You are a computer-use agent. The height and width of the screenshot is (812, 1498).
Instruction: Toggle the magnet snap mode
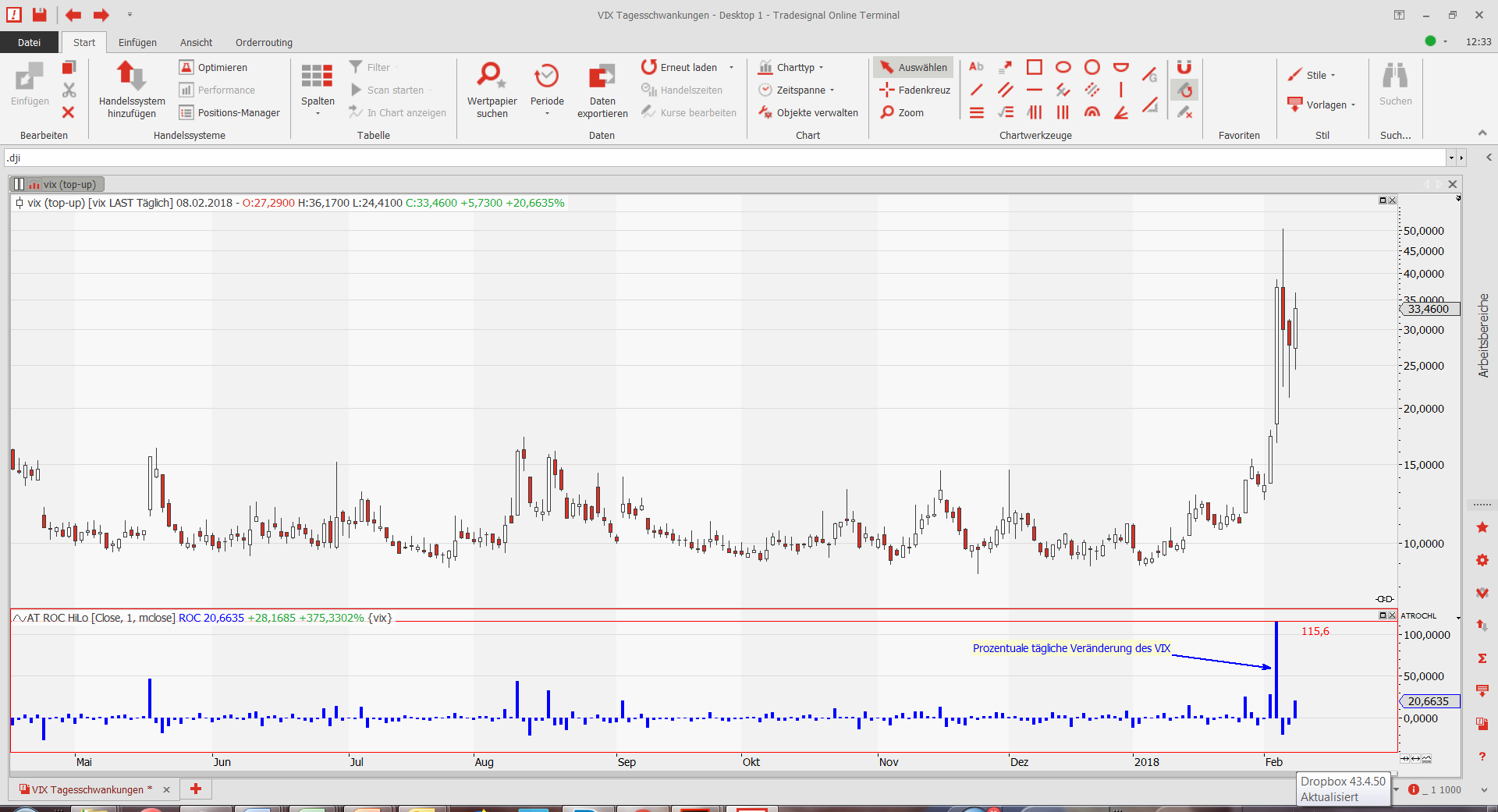[x=1184, y=67]
